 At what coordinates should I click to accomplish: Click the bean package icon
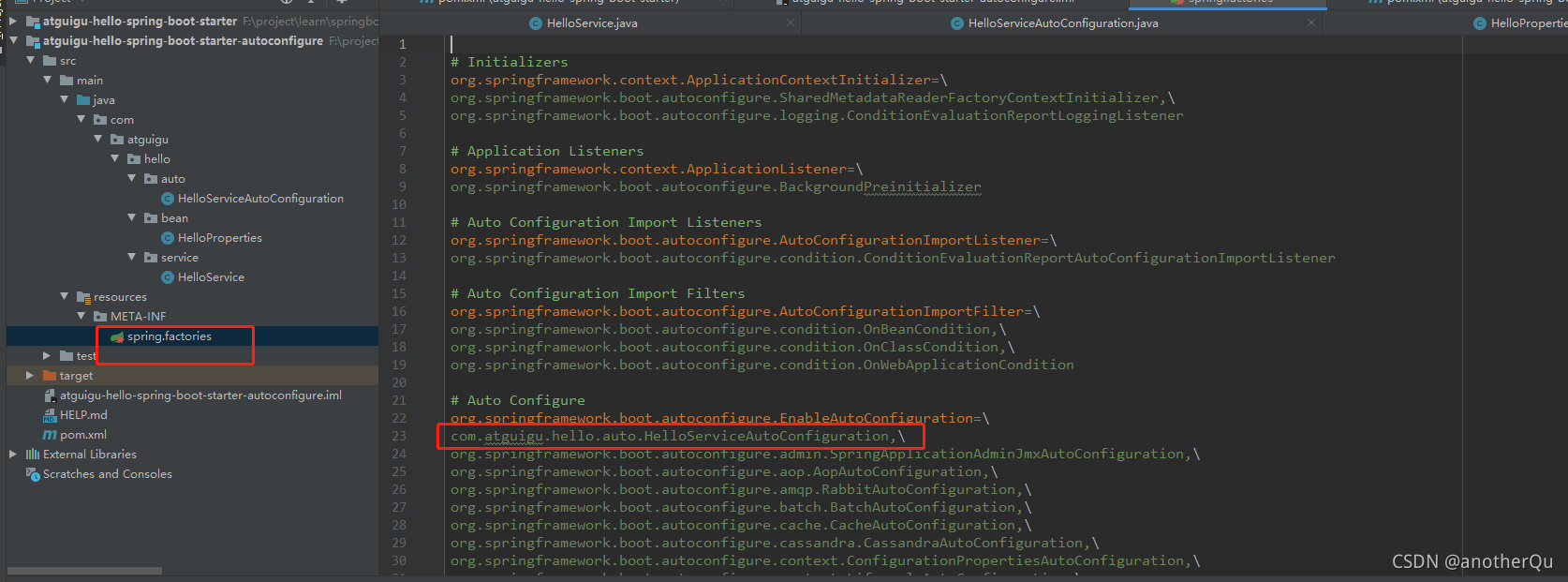[x=151, y=217]
